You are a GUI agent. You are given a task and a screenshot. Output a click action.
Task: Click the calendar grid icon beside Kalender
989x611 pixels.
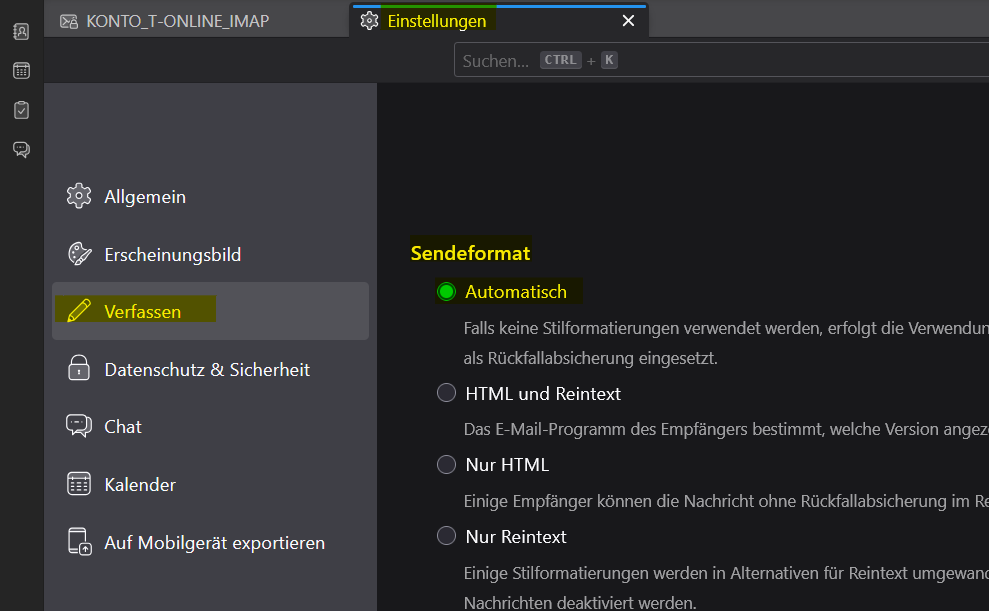point(79,485)
